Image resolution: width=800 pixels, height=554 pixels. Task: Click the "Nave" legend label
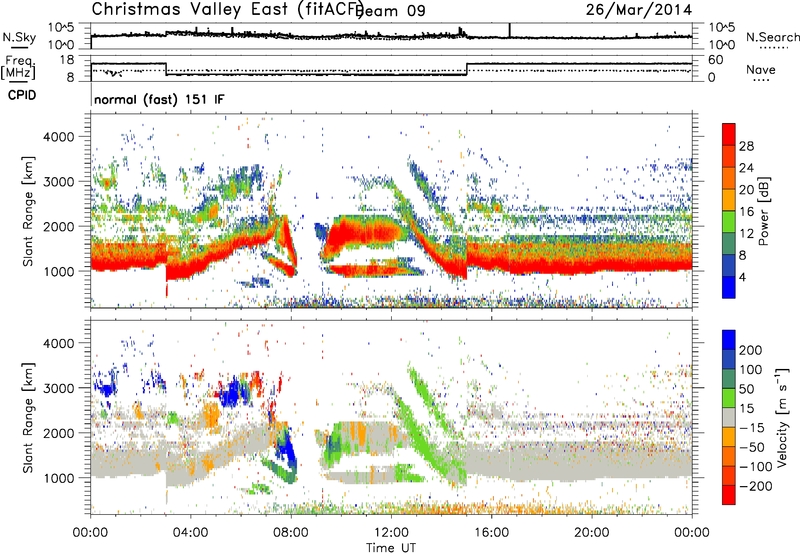click(761, 69)
